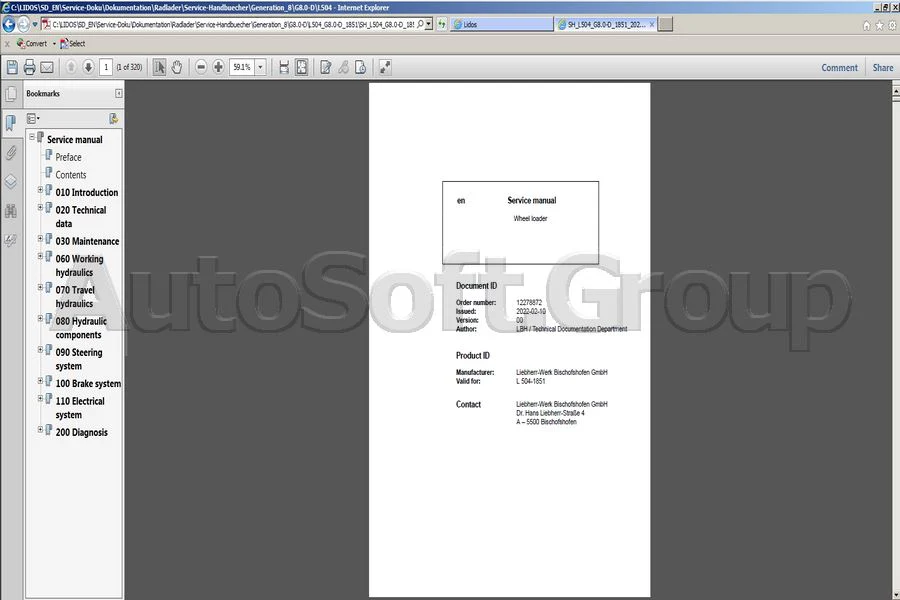This screenshot has width=900, height=600.
Task: Open the Preface bookmark
Action: click(67, 157)
